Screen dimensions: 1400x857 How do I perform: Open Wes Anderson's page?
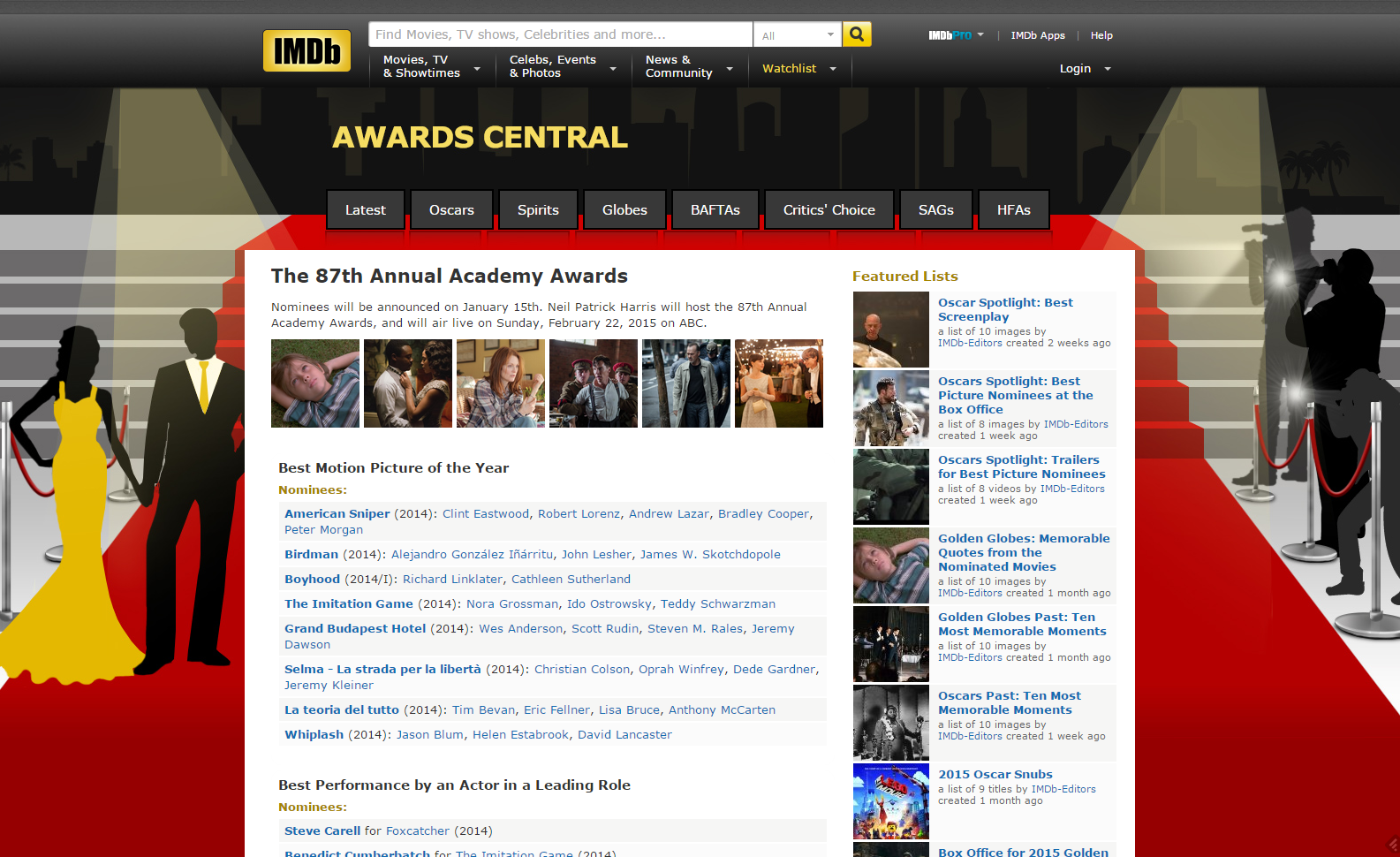point(520,629)
